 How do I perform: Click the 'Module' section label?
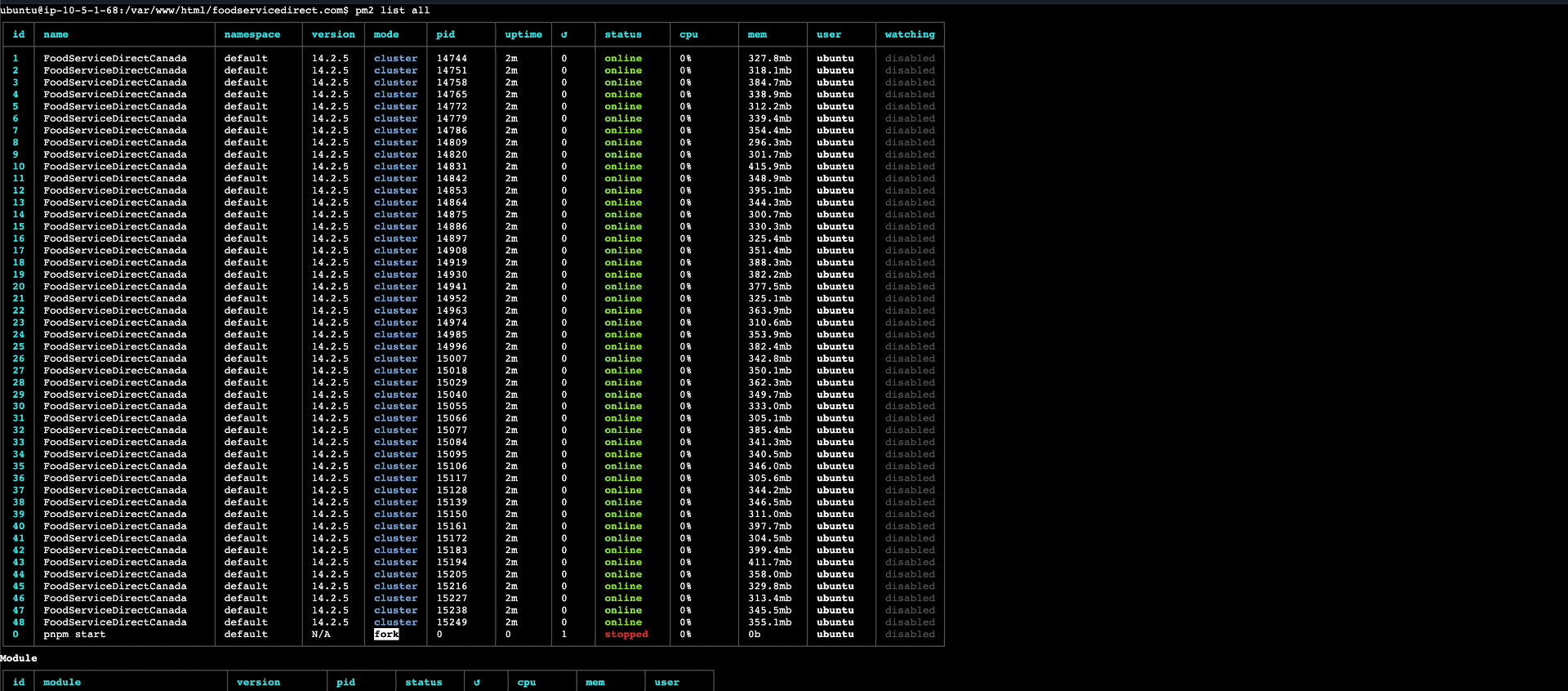pyautogui.click(x=19, y=658)
